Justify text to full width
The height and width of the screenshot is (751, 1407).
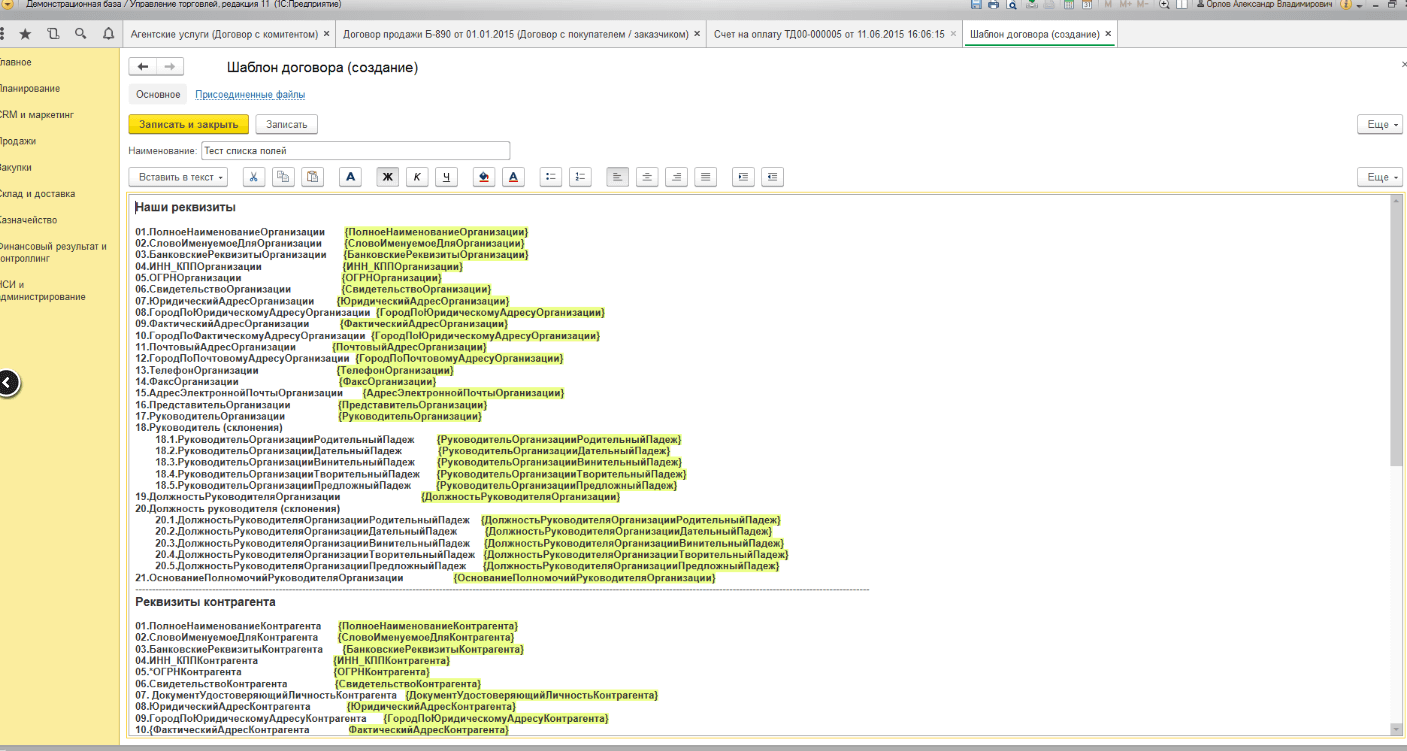tap(706, 177)
